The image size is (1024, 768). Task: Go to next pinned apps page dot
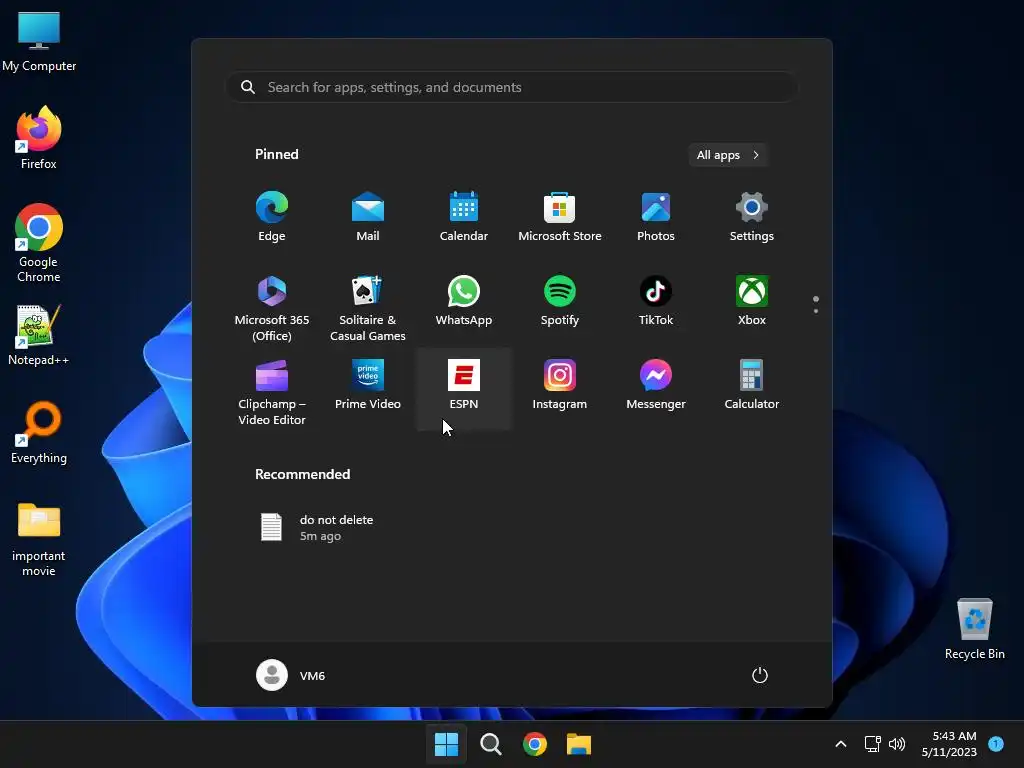pyautogui.click(x=816, y=311)
